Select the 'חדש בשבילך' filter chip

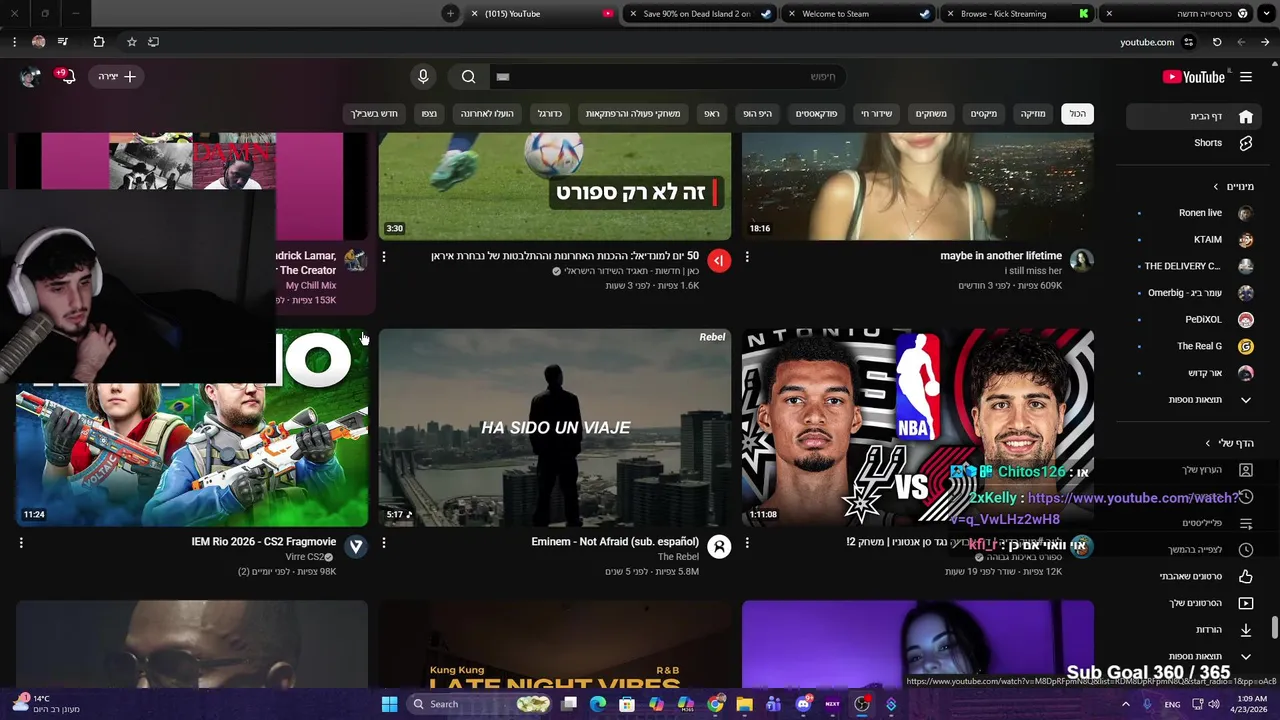point(374,114)
